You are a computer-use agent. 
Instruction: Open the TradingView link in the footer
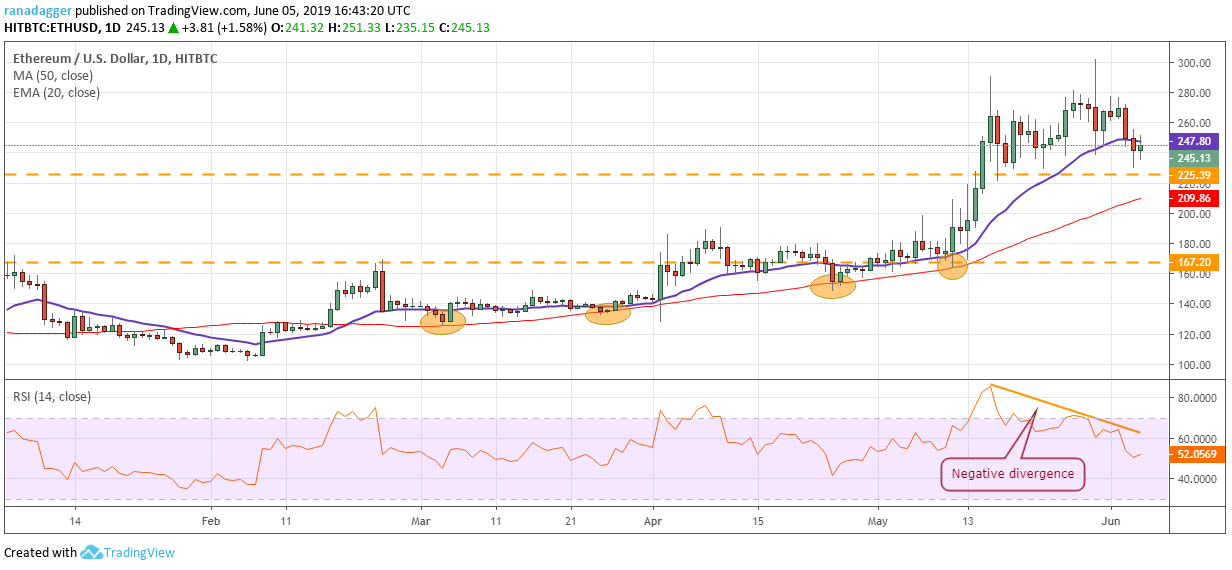point(140,552)
